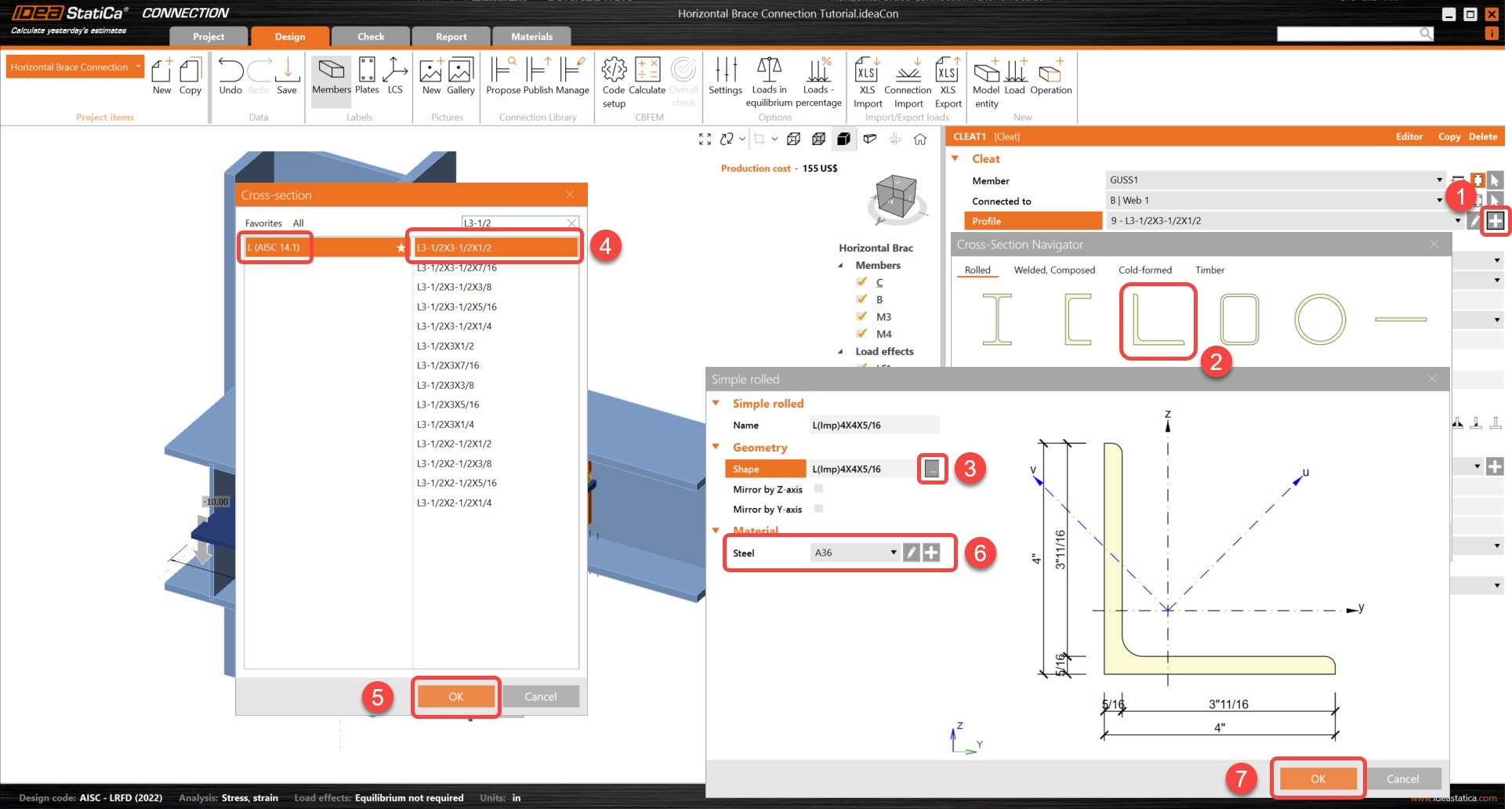Select L3-1/2X3X1/2 from section list

445,346
